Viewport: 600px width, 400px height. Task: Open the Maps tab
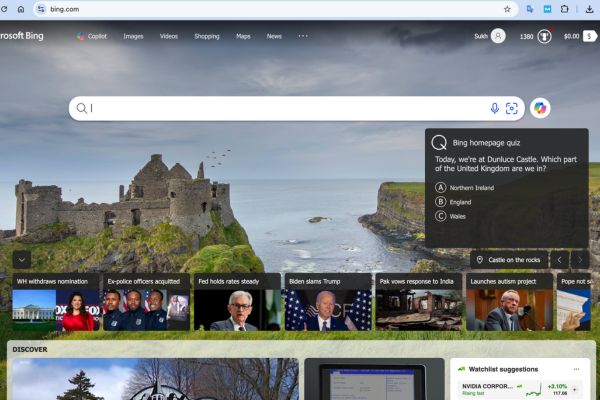[243, 36]
